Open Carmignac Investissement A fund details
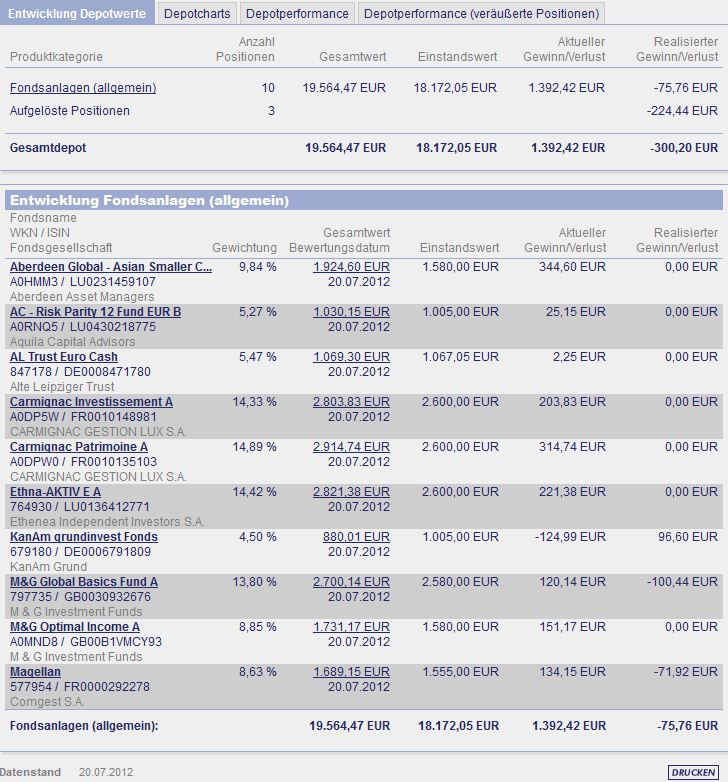The image size is (728, 782). click(x=91, y=401)
